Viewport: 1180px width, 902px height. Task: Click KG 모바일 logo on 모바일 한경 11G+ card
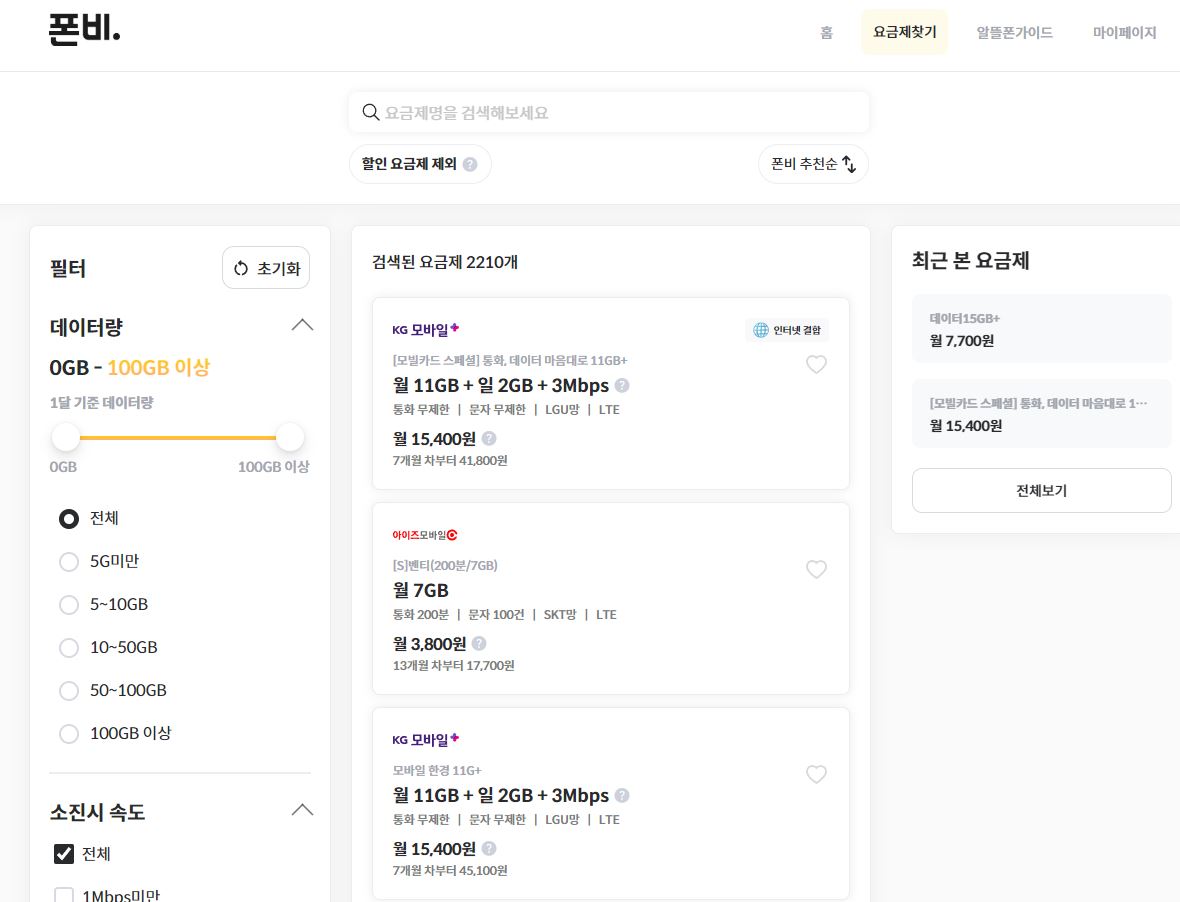pyautogui.click(x=425, y=740)
